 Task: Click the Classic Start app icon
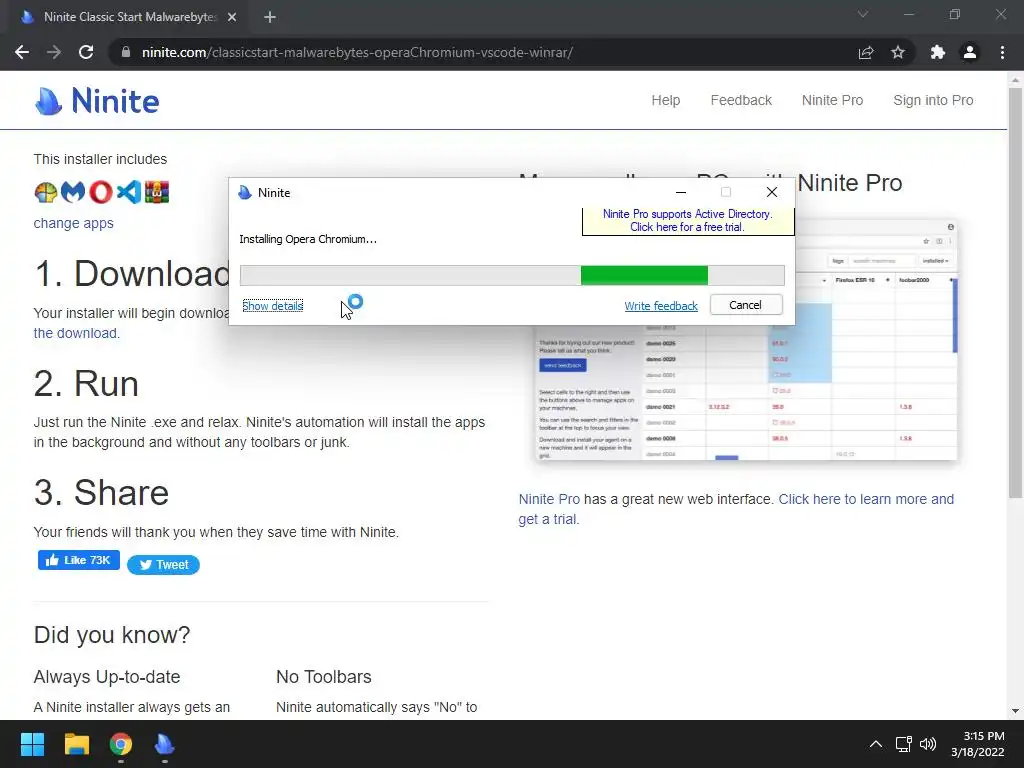(x=46, y=192)
